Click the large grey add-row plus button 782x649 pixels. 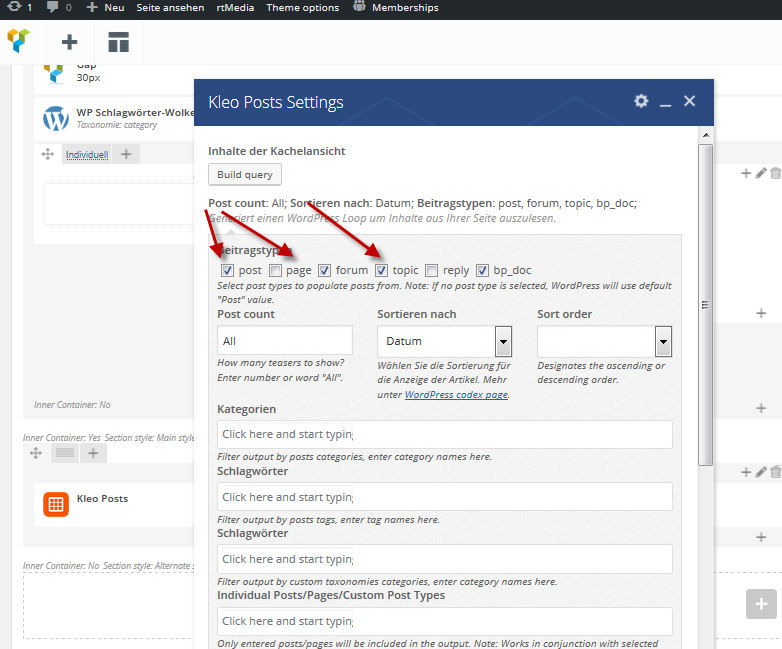click(761, 604)
